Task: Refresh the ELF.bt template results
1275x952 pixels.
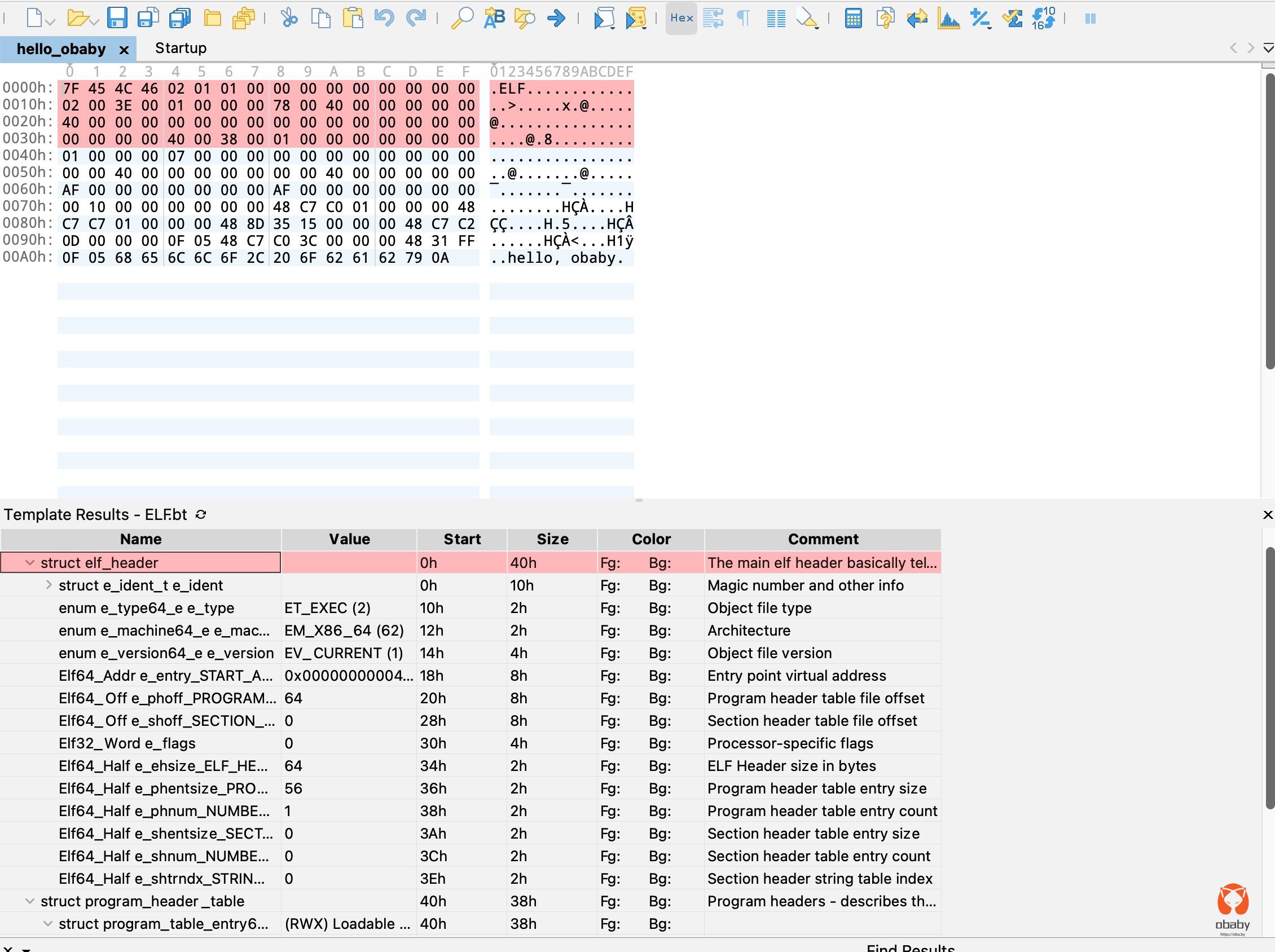Action: coord(201,514)
